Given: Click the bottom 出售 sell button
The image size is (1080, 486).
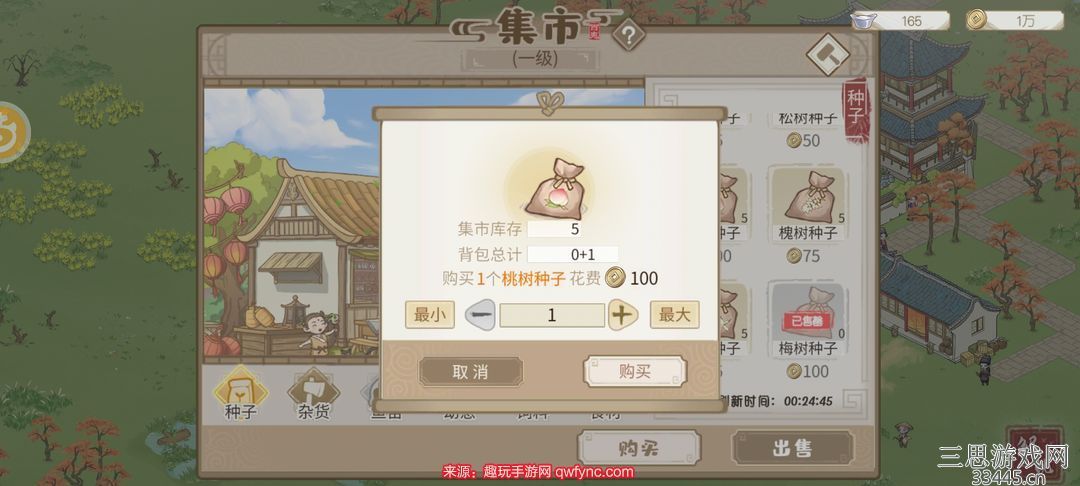Looking at the screenshot, I should pos(792,448).
